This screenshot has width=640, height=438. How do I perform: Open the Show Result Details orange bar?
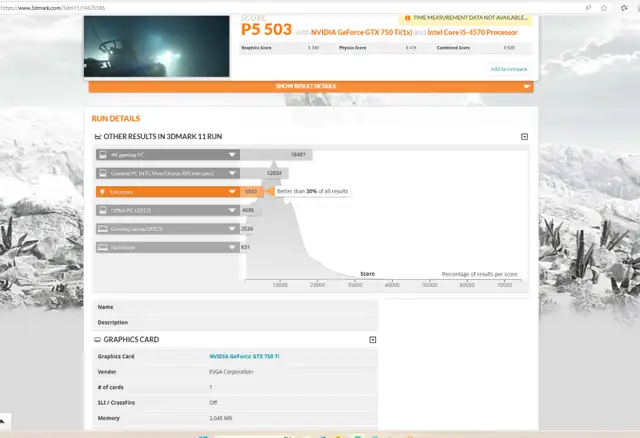[311, 87]
